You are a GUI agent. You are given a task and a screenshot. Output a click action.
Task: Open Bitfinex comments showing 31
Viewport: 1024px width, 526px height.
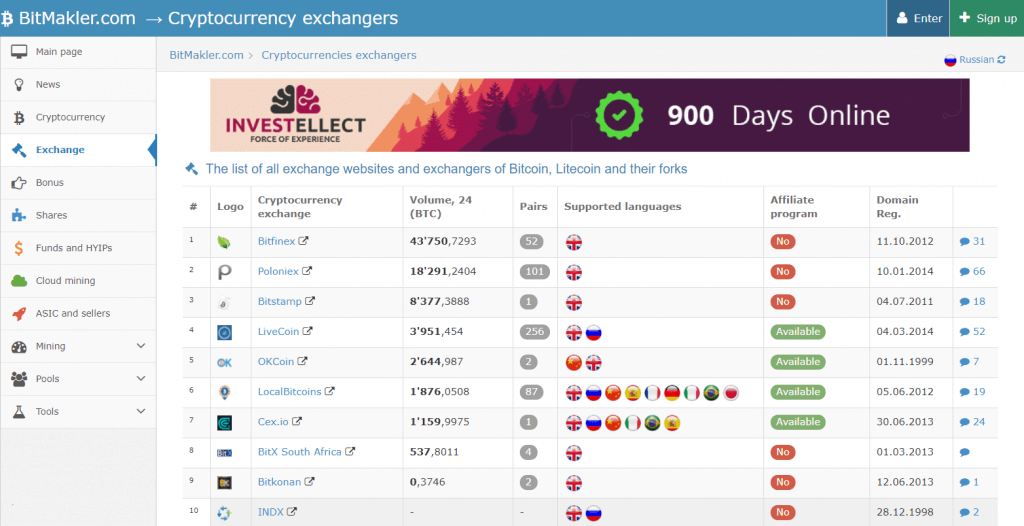(972, 241)
